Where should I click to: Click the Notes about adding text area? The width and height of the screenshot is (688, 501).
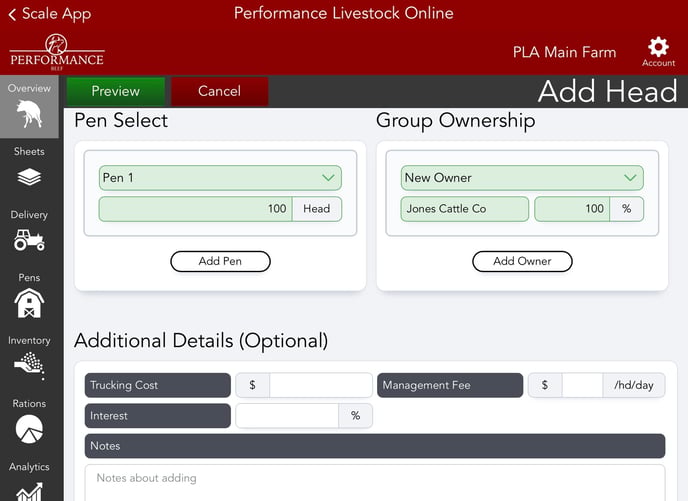pyautogui.click(x=374, y=481)
